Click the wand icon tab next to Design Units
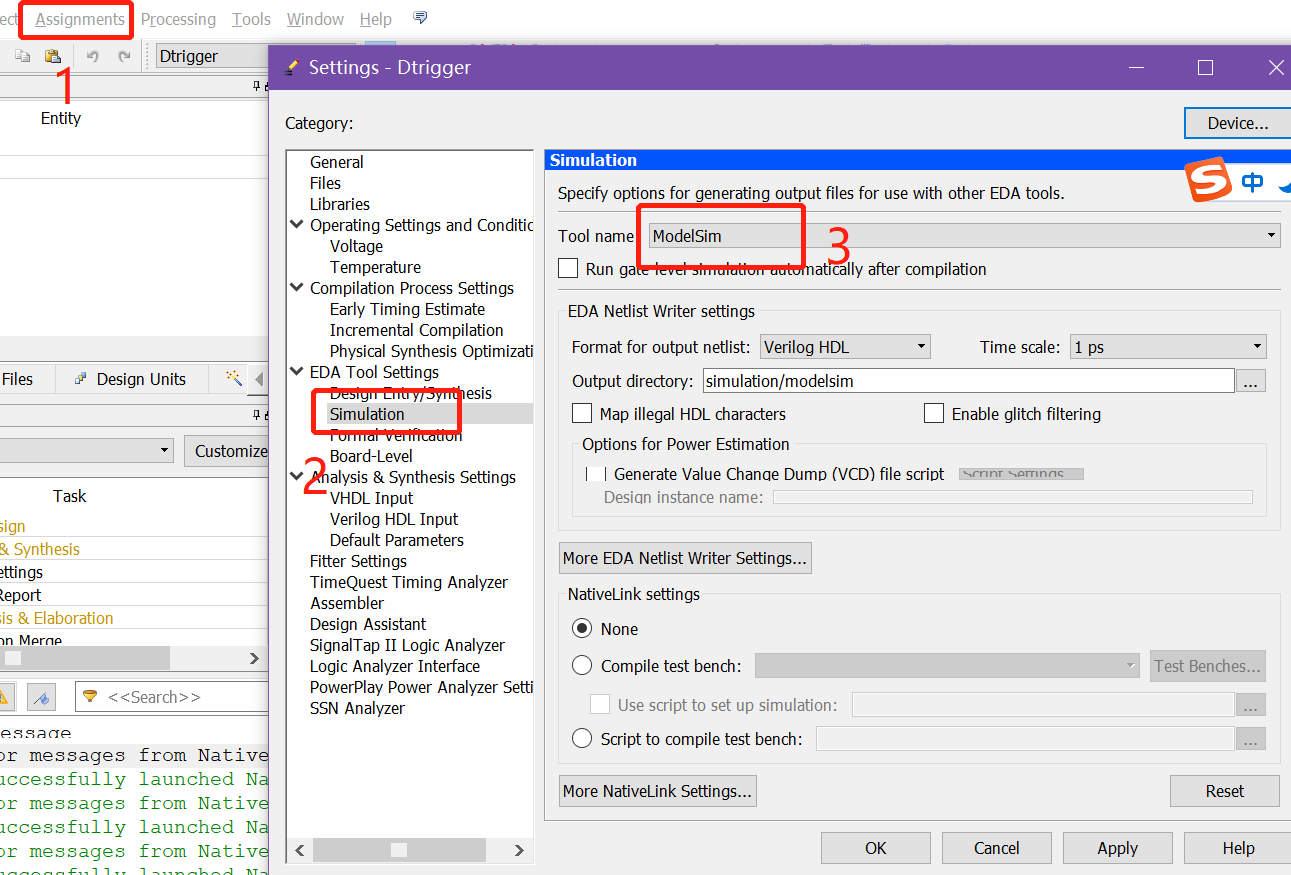This screenshot has width=1291, height=875. (233, 378)
